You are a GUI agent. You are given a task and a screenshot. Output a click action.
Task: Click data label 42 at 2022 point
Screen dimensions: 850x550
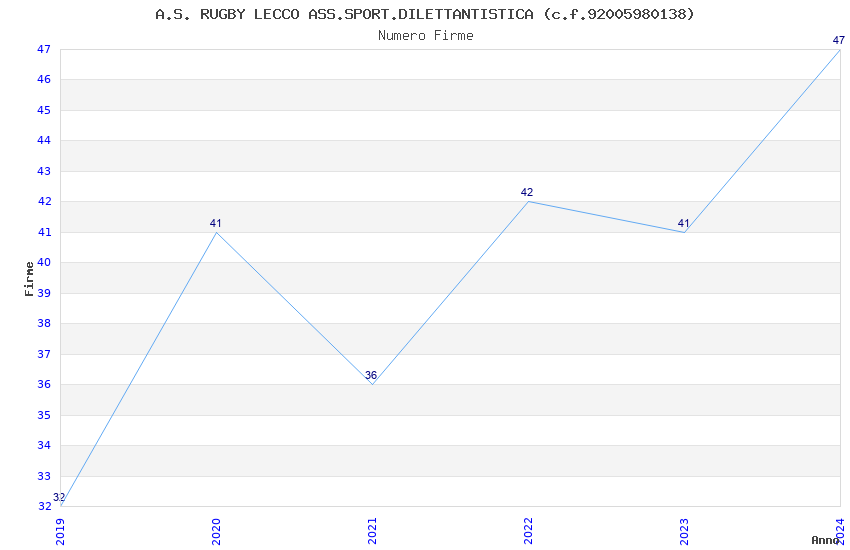[x=527, y=192]
